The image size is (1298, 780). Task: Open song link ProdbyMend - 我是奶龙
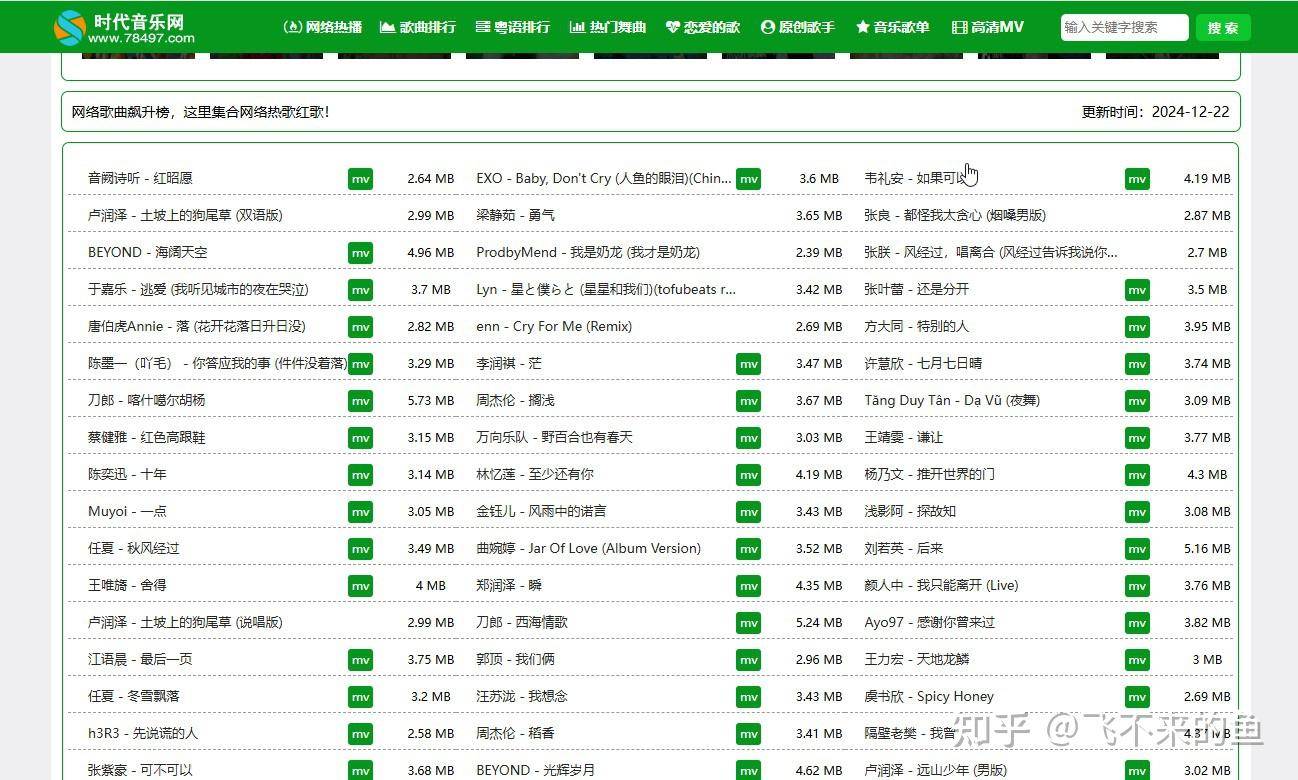pyautogui.click(x=588, y=252)
